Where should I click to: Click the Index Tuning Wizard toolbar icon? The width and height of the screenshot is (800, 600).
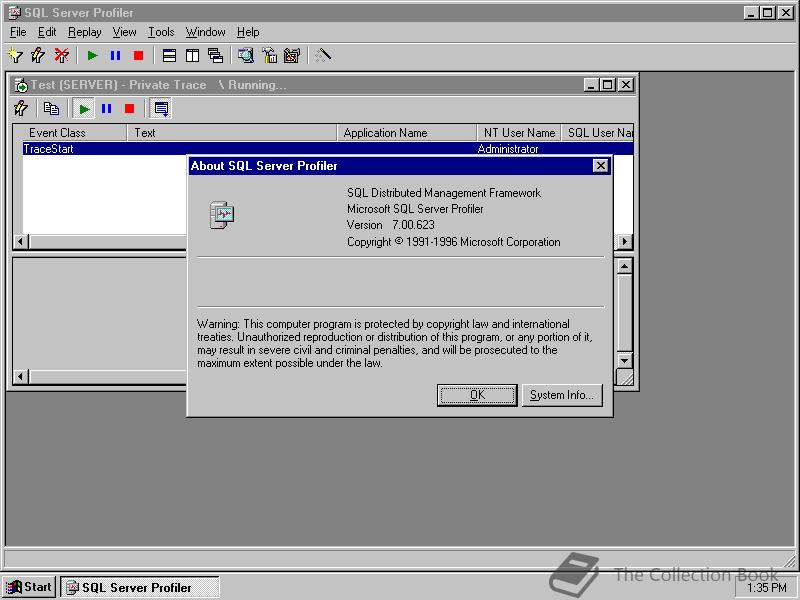pos(292,55)
